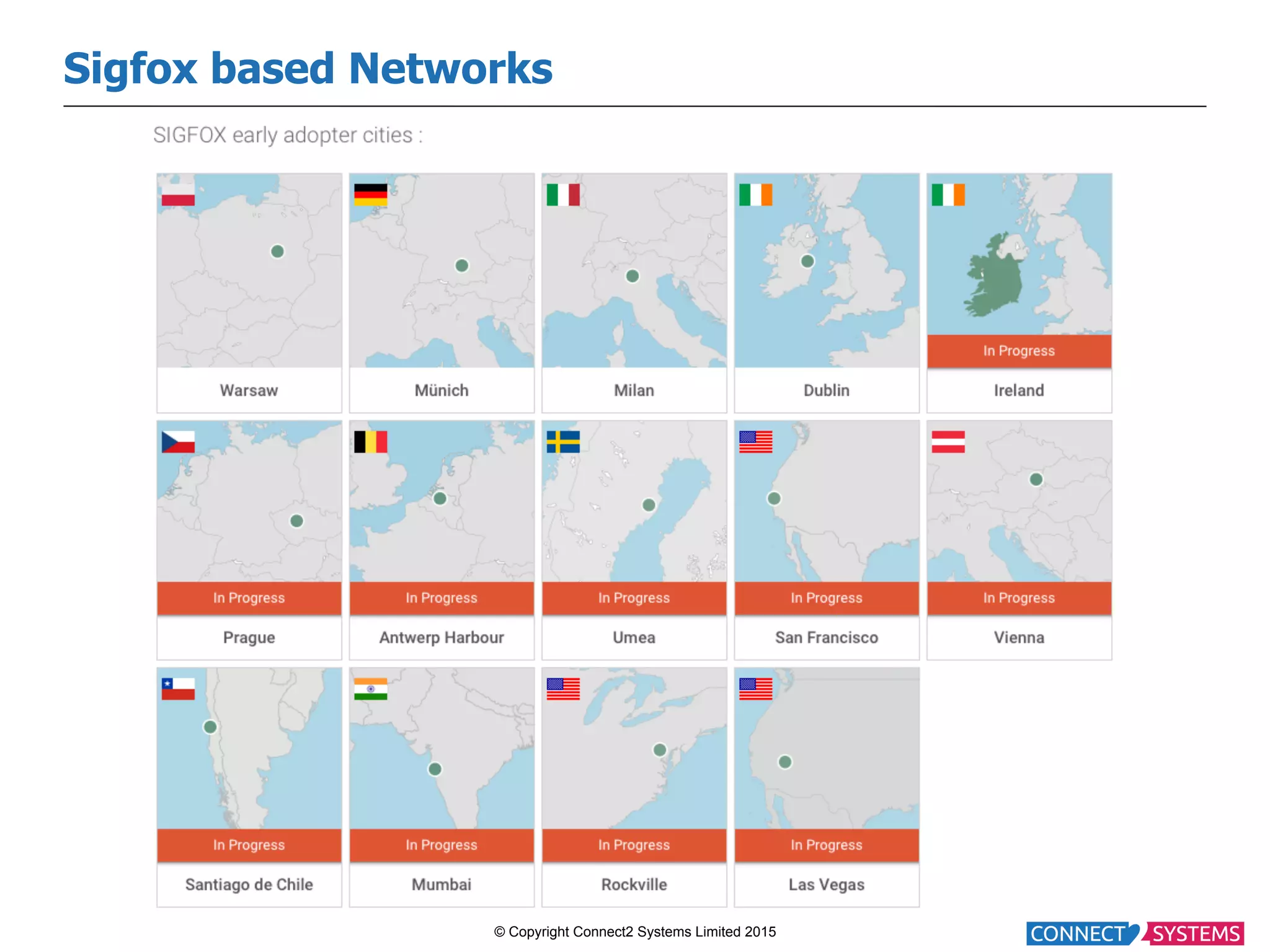1270x952 pixels.
Task: Click the Irish flag on Ireland card
Action: pyautogui.click(x=948, y=195)
